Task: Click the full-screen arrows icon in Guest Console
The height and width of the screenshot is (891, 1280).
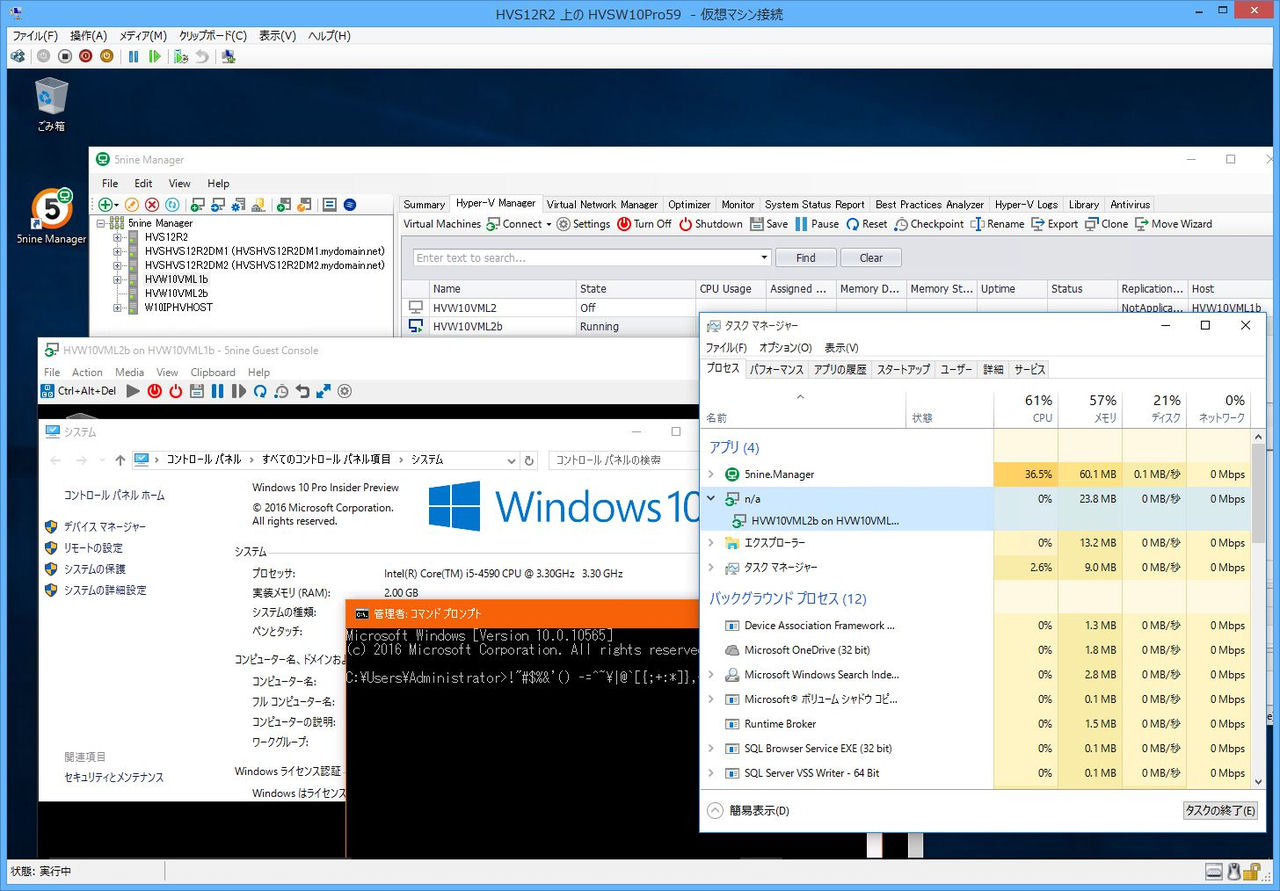Action: pyautogui.click(x=323, y=391)
